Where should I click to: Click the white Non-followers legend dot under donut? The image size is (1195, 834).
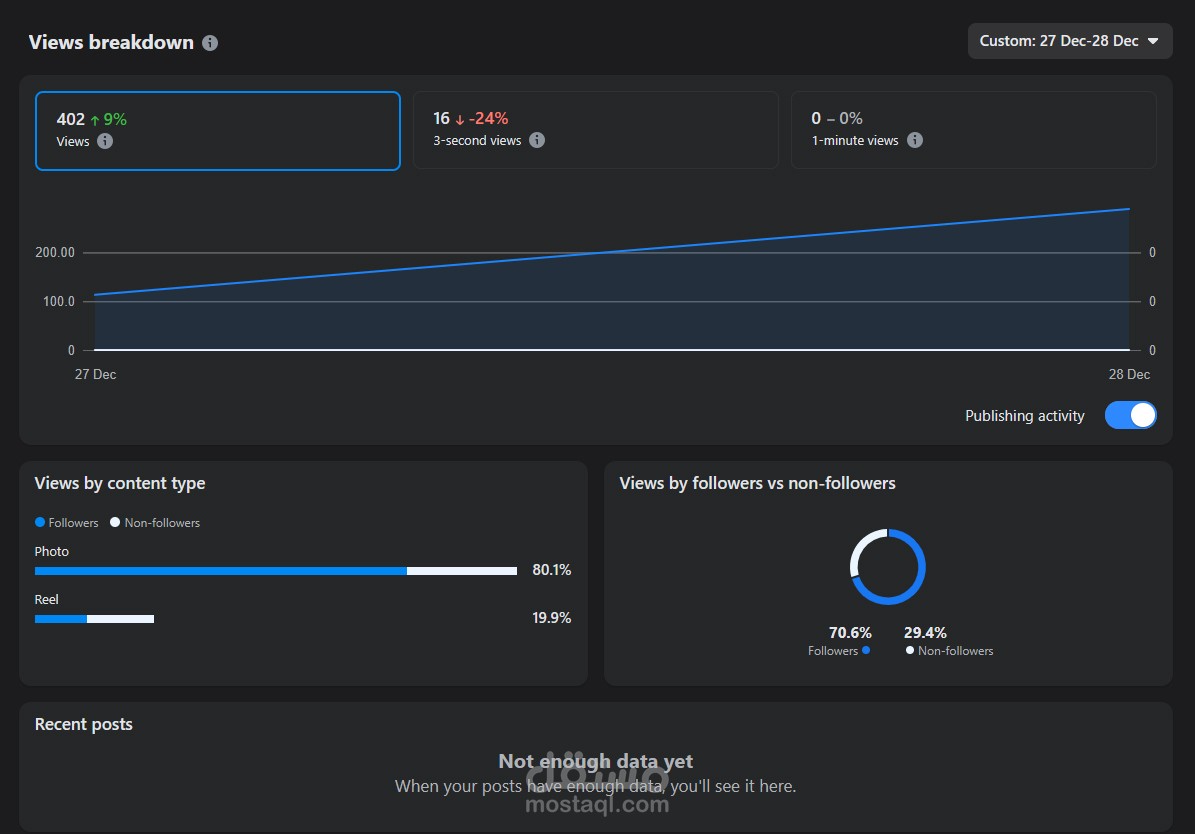pyautogui.click(x=910, y=650)
